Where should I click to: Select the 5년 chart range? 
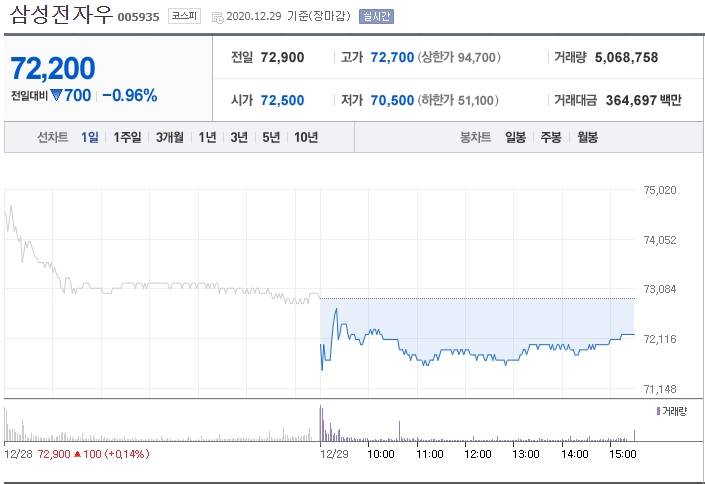coord(271,137)
